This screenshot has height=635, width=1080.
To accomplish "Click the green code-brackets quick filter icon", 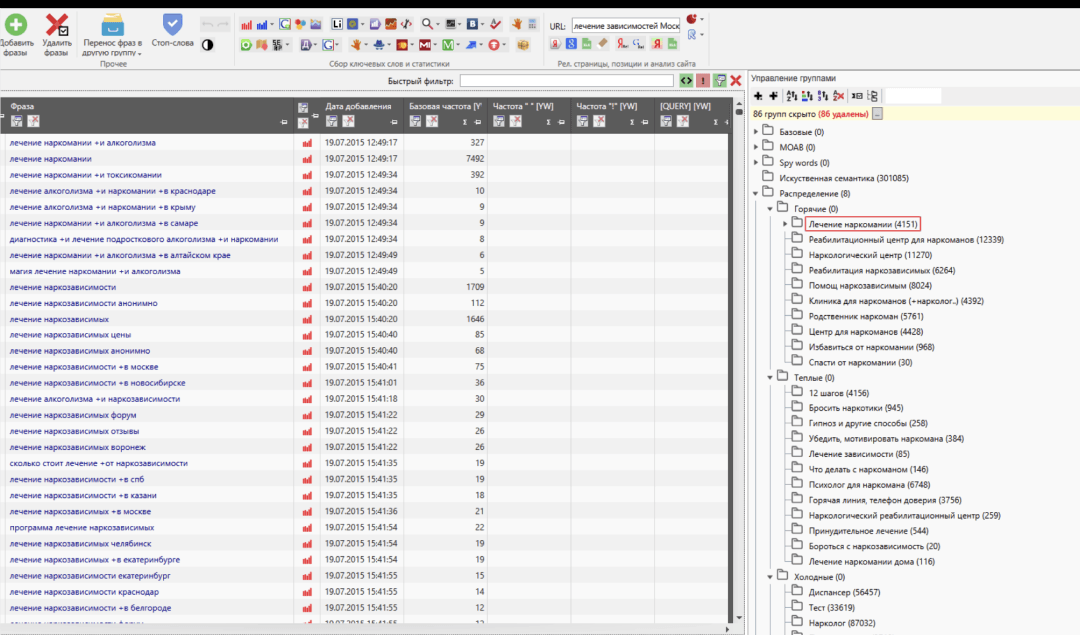I will [x=685, y=81].
